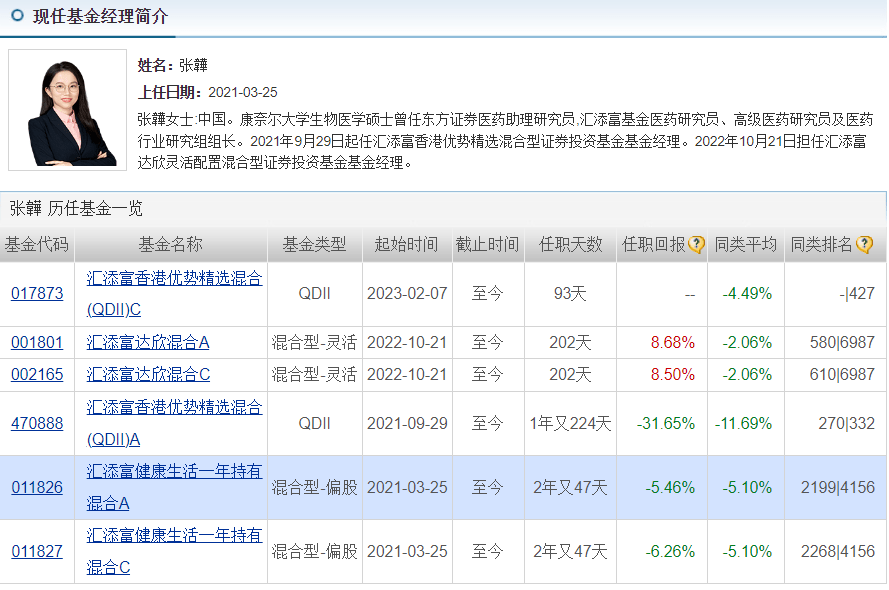Select the ranking 610|6987
The height and width of the screenshot is (590, 889).
842,375
